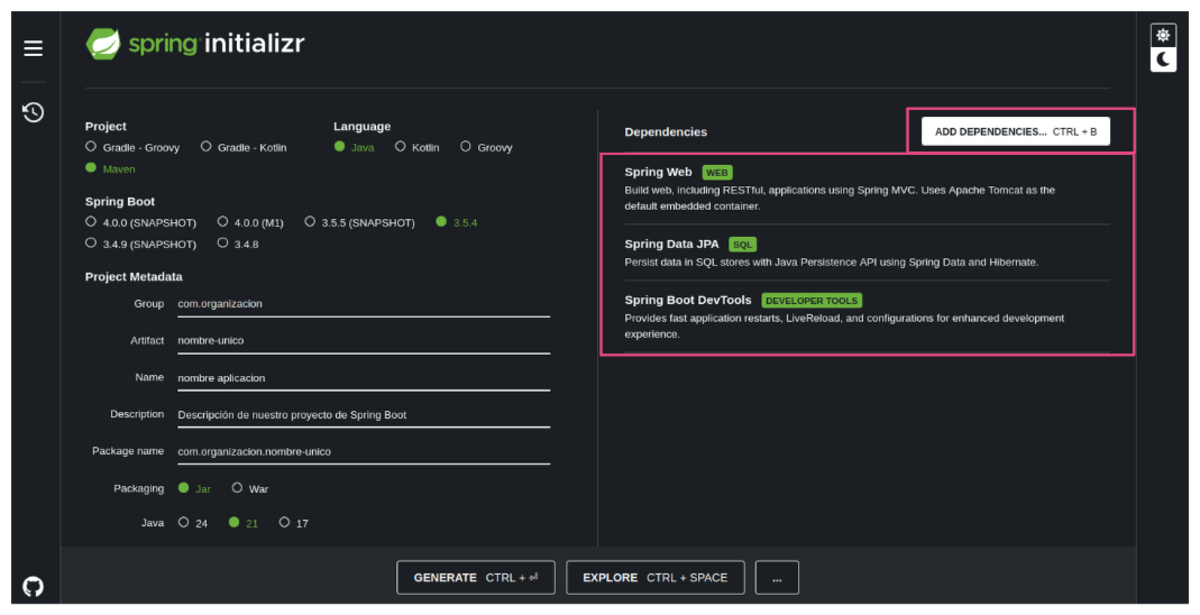The height and width of the screenshot is (615, 1200).
Task: Select Gradle - Kotlin project type
Action: coord(244,147)
